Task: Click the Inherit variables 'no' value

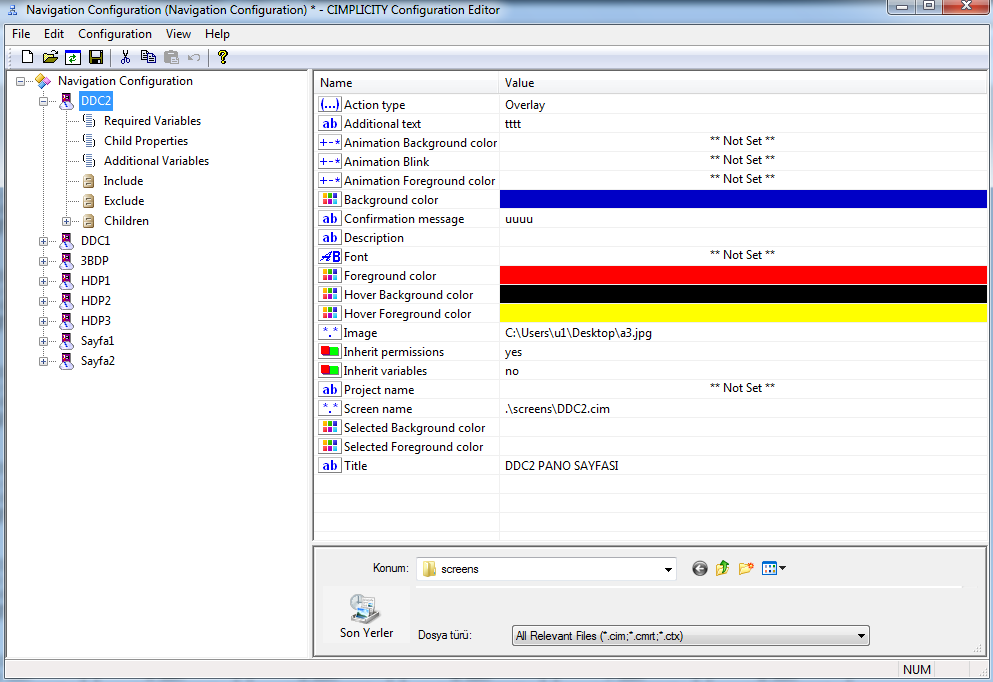Action: click(512, 371)
